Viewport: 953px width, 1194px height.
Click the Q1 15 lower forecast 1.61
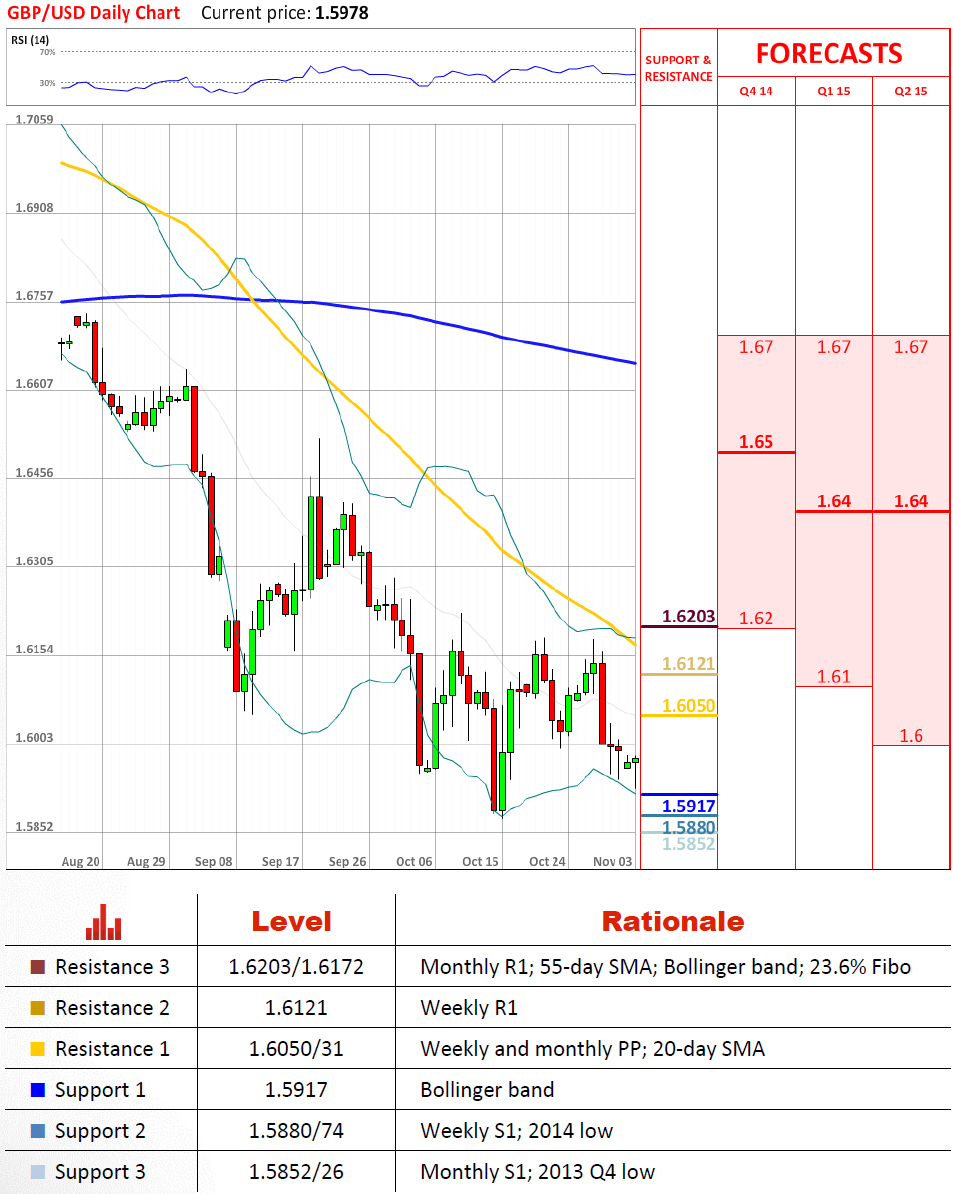pyautogui.click(x=833, y=677)
